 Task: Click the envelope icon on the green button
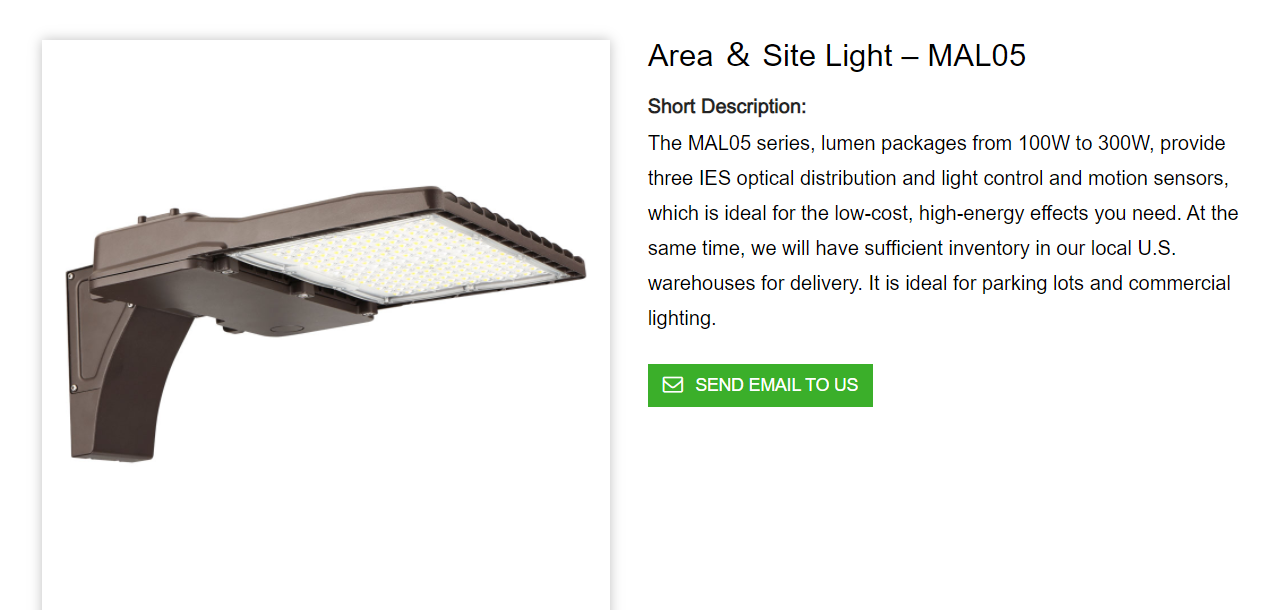click(x=673, y=385)
